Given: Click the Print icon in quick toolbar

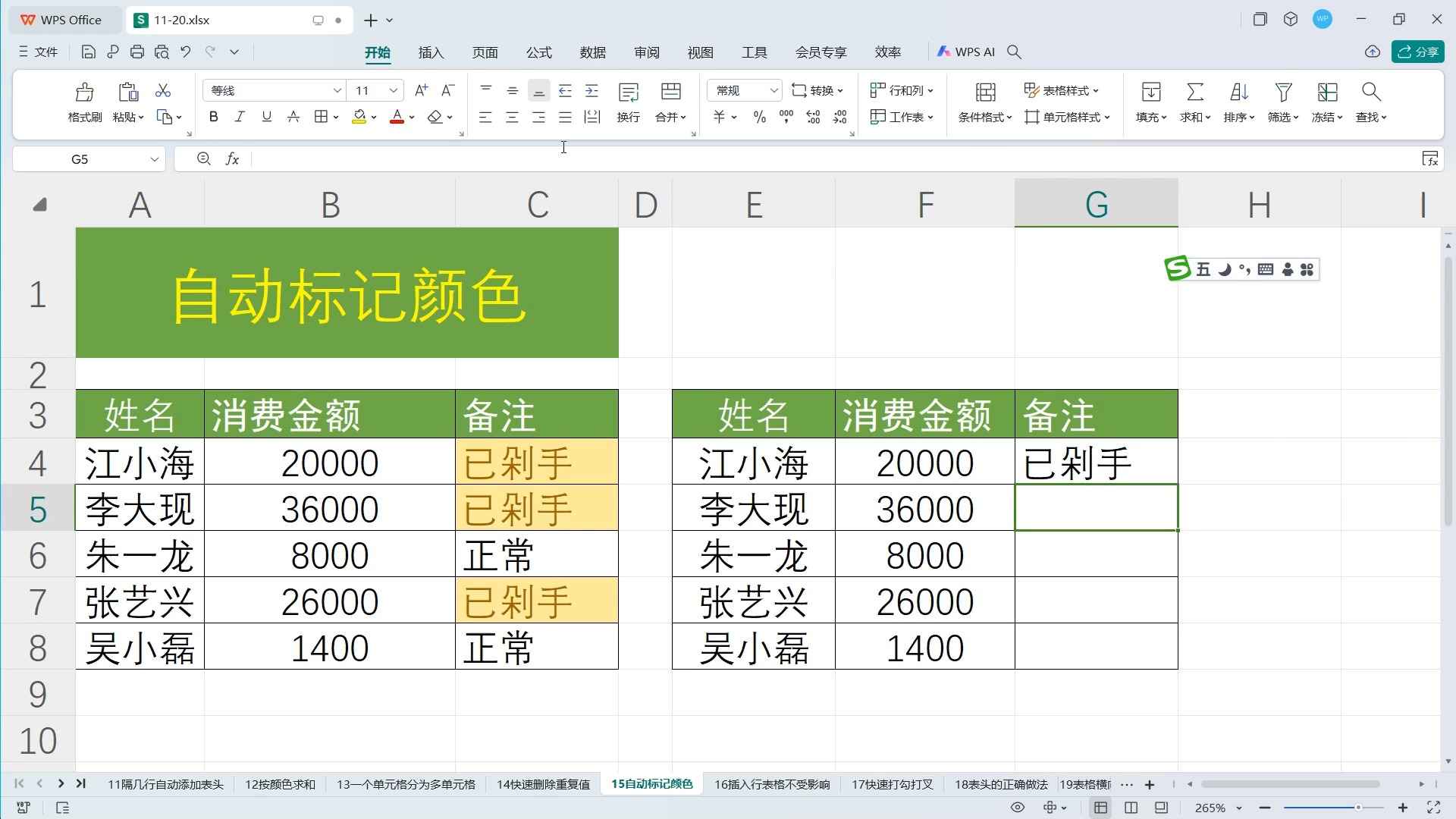Looking at the screenshot, I should coord(137,52).
